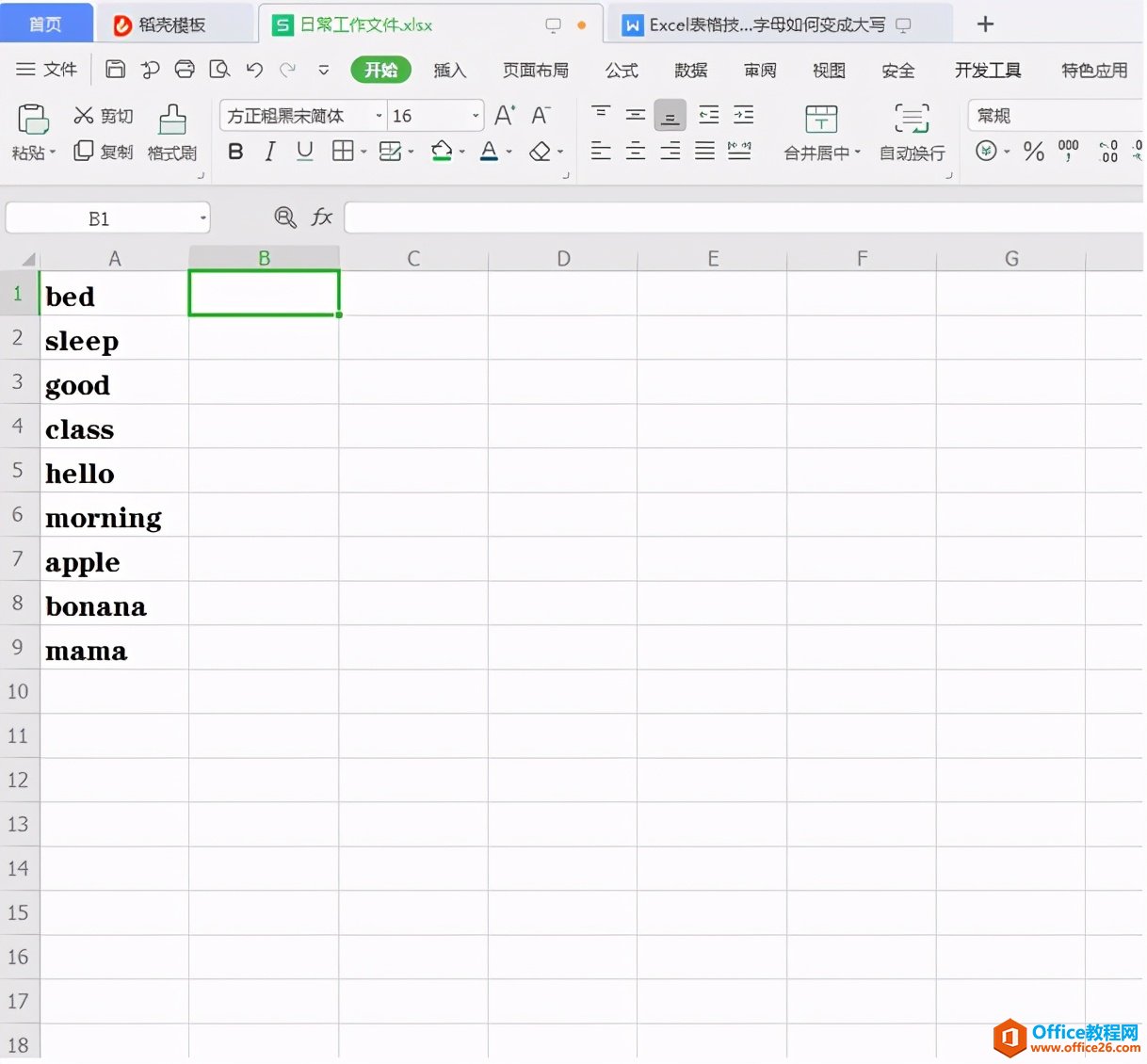Select column B header
The width and height of the screenshot is (1147, 1064).
[x=264, y=258]
